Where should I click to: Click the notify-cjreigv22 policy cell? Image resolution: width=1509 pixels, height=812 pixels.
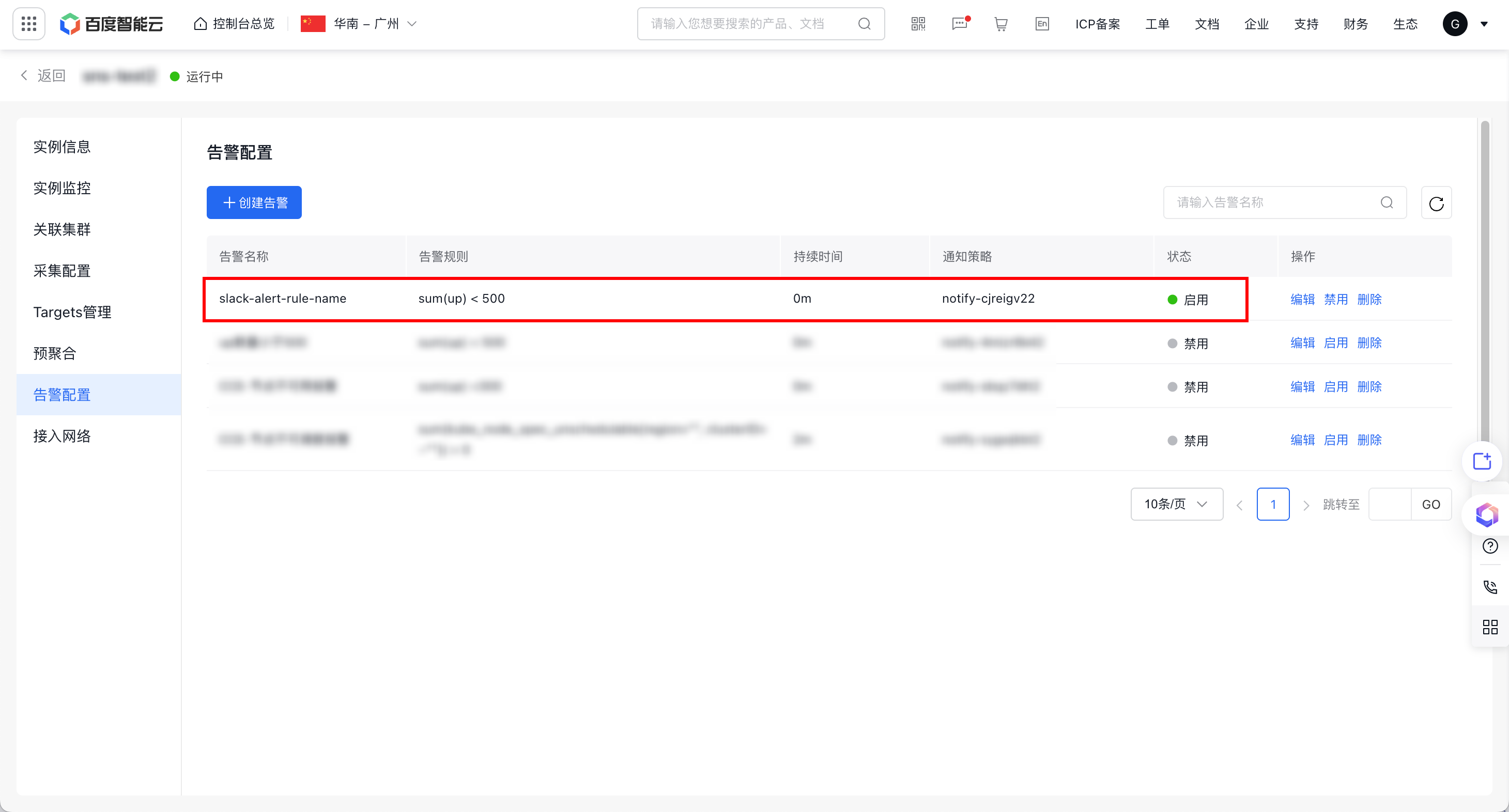tap(988, 298)
